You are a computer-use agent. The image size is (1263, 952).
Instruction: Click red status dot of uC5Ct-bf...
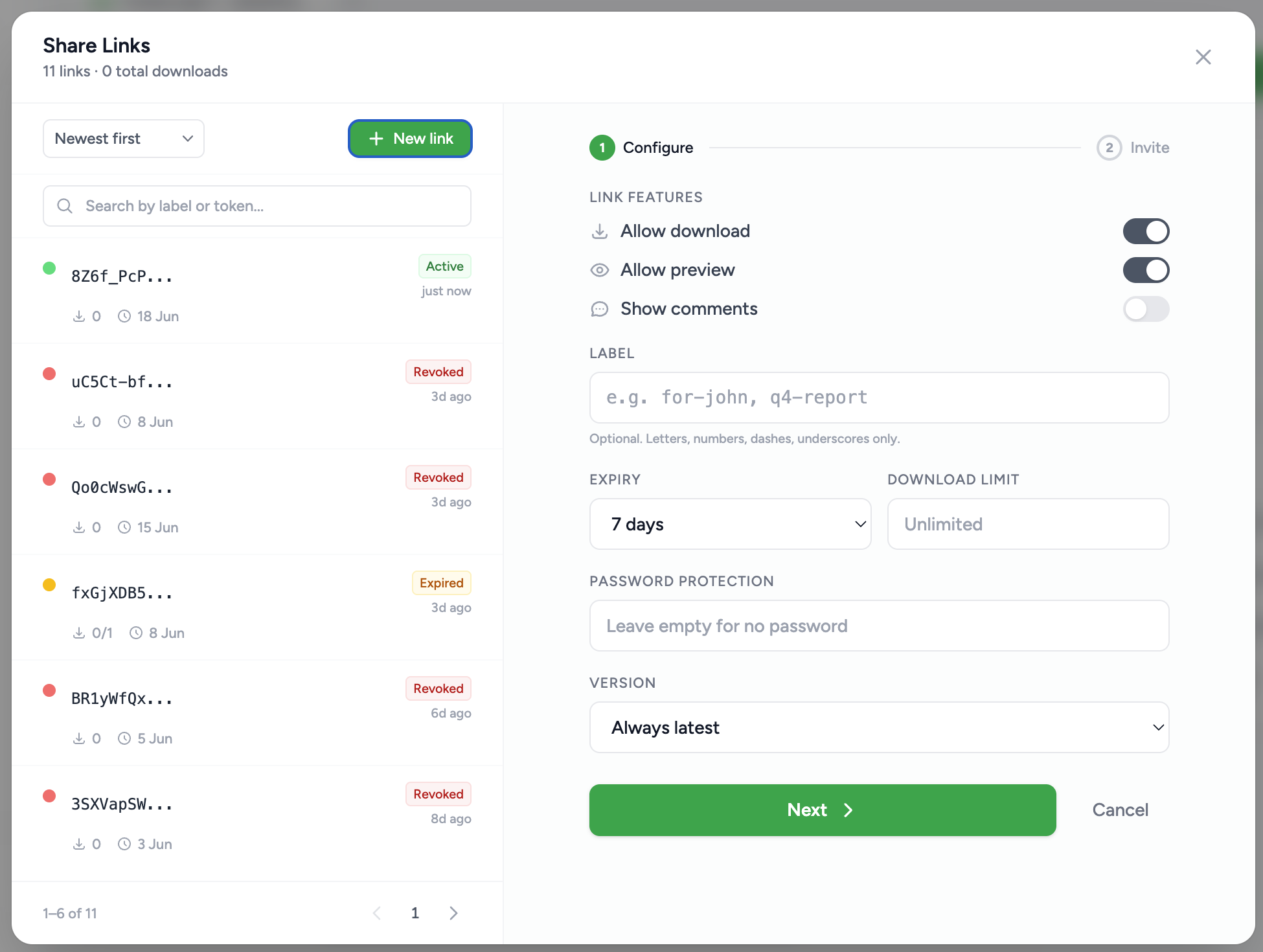click(49, 374)
